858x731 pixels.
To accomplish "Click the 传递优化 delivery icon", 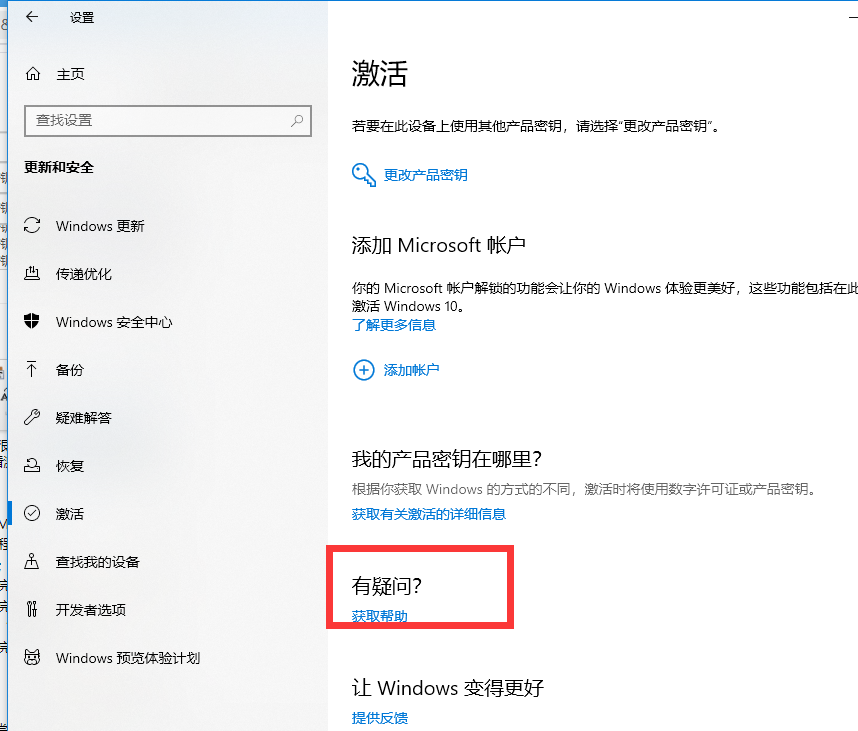I will click(32, 274).
